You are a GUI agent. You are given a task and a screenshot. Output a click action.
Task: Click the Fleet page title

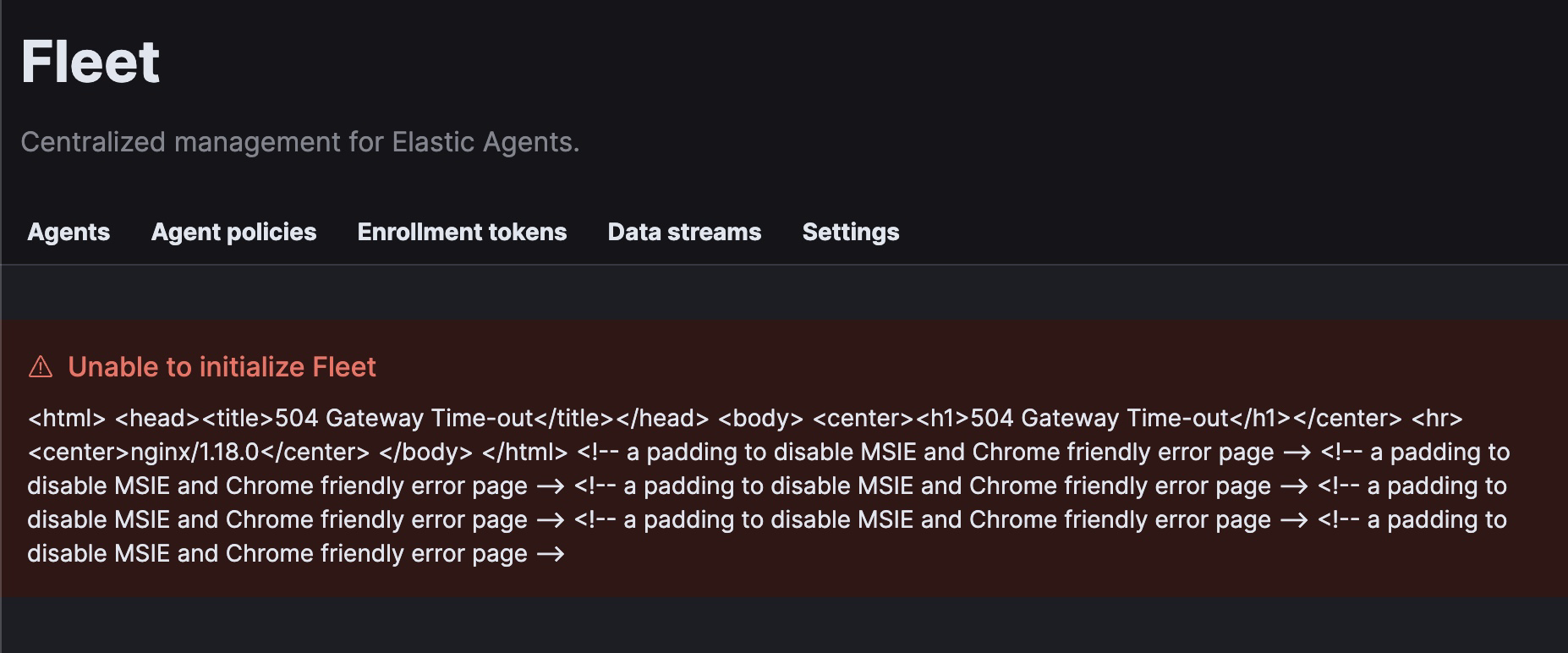coord(90,59)
